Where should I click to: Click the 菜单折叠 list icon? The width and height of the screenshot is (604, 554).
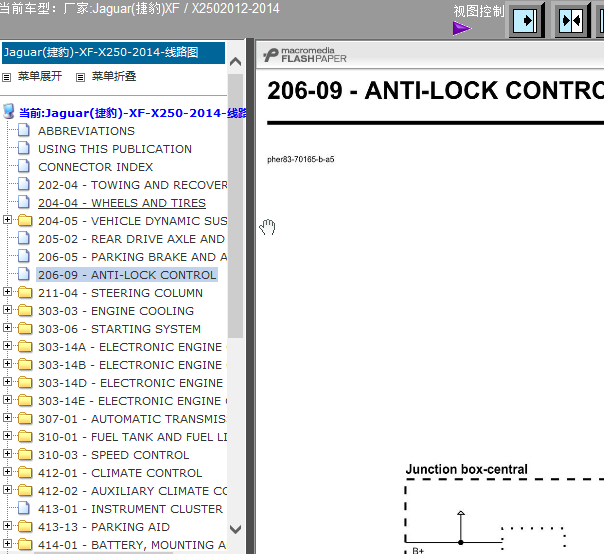(80, 77)
